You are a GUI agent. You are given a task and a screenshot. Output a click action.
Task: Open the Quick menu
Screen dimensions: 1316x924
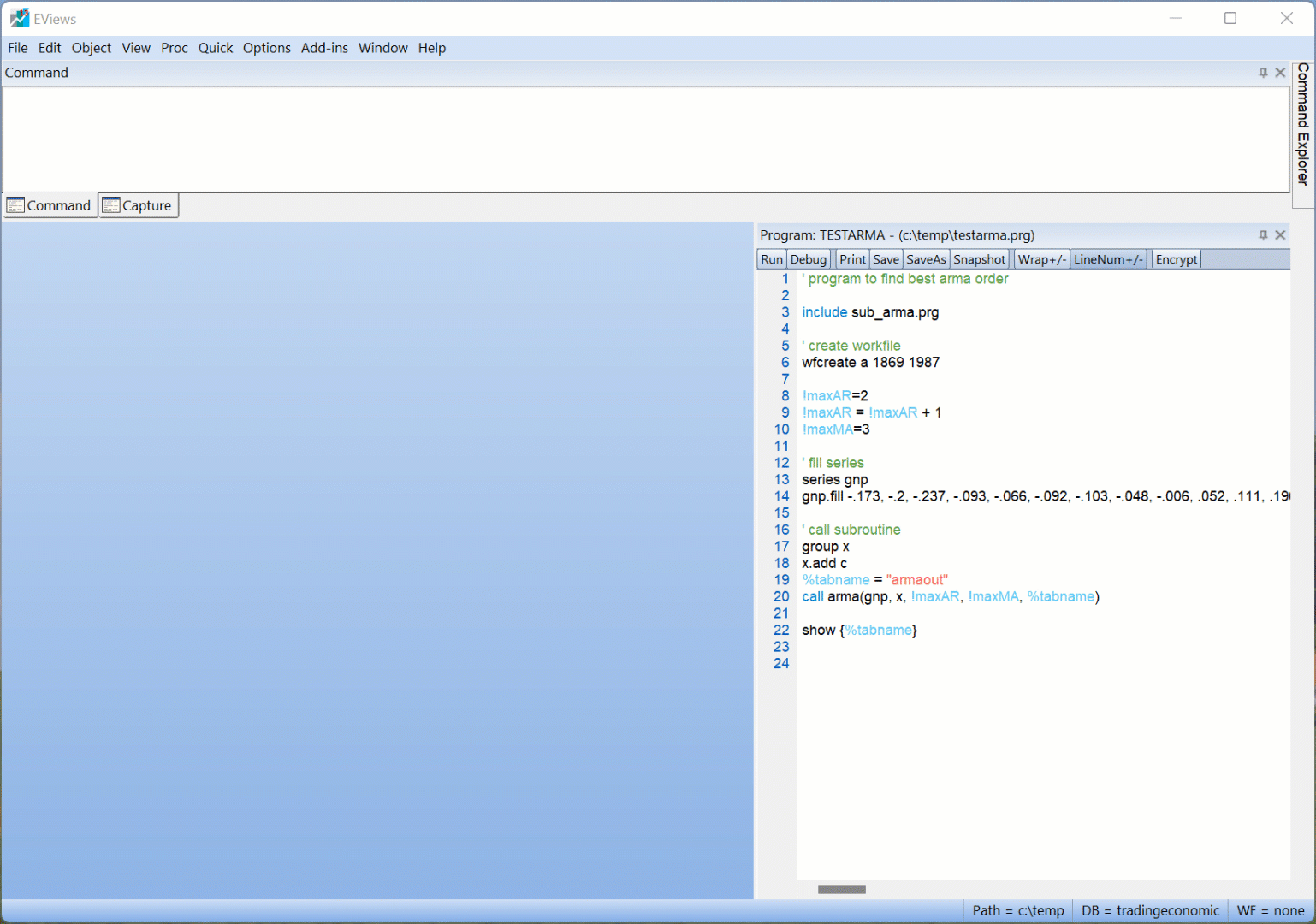216,48
